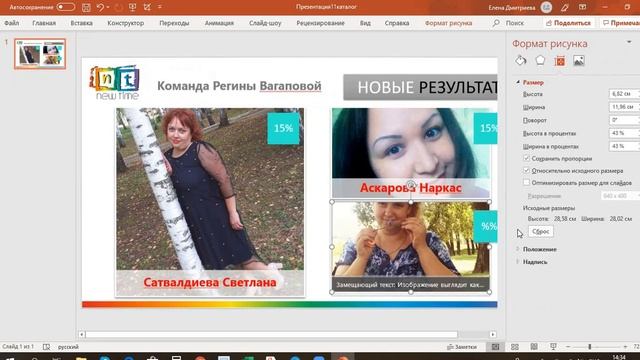
Task: Click the Сатвалдиева Светлана name caption
Action: click(210, 282)
